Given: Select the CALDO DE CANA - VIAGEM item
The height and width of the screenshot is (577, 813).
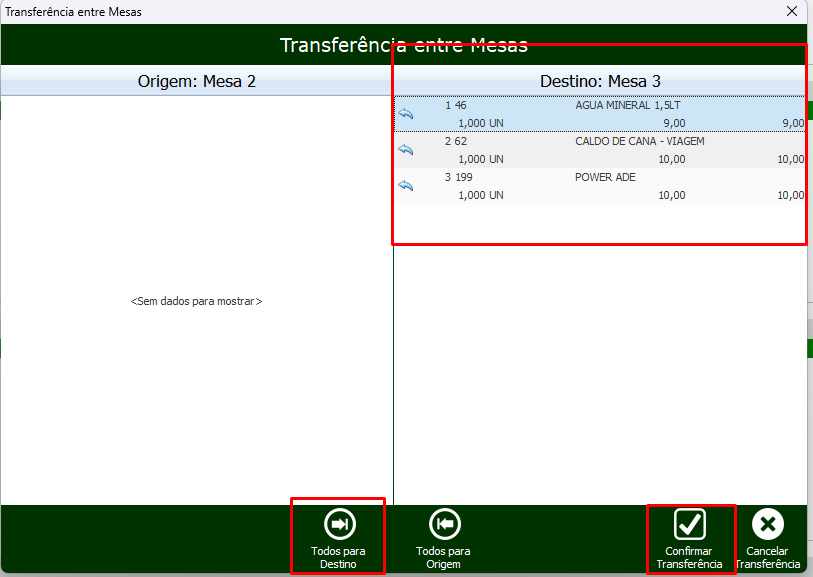Looking at the screenshot, I should pos(639,141).
